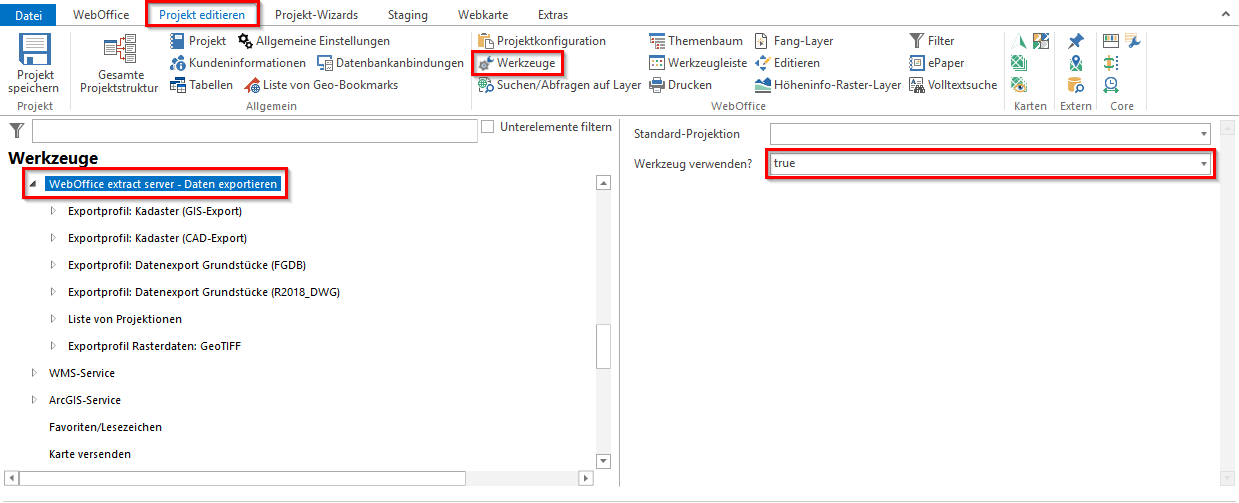Open the Drucken settings
1239x503 pixels.
(680, 85)
